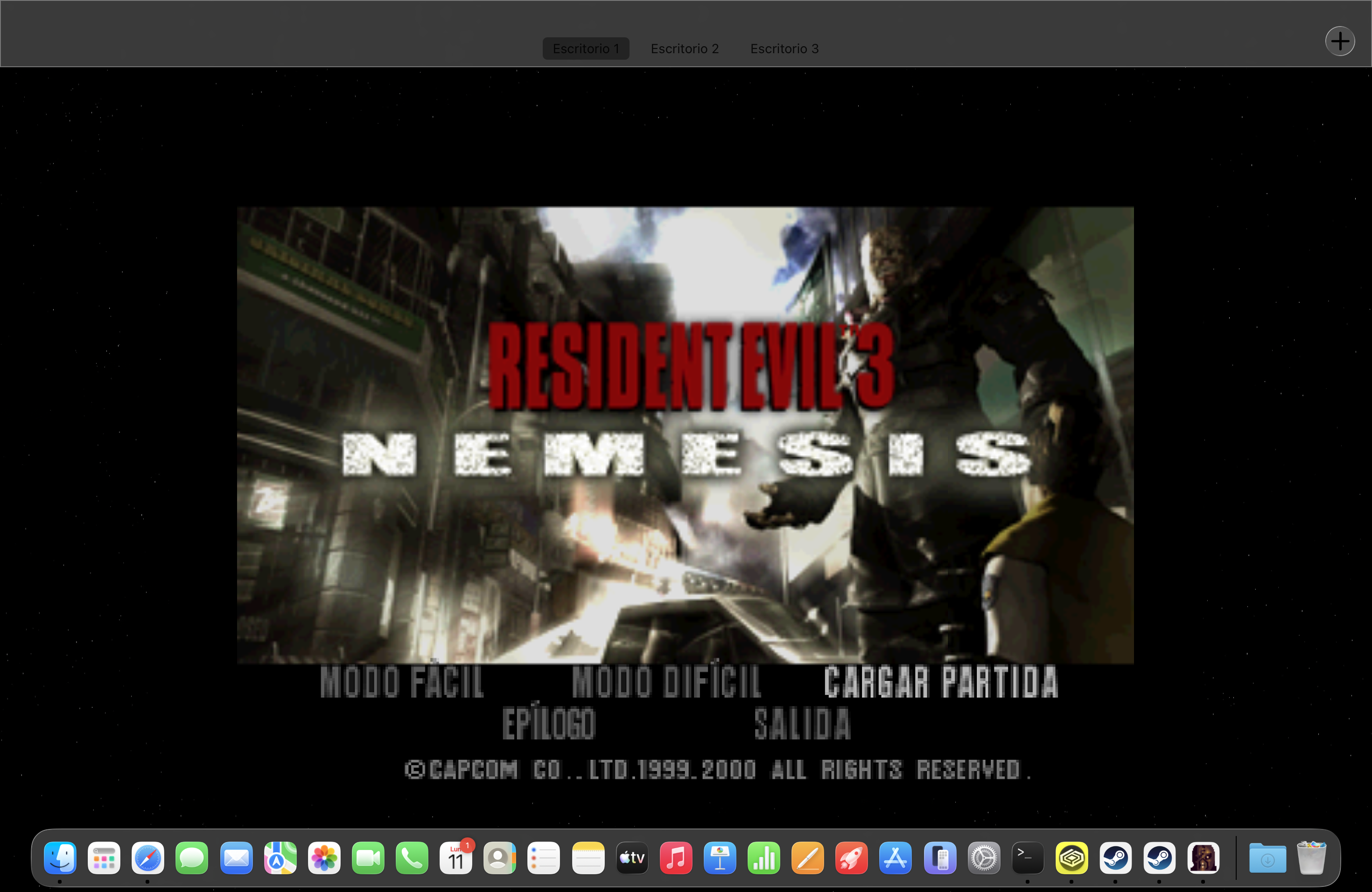Open the Photos app icon
The width and height of the screenshot is (1372, 892).
[324, 858]
